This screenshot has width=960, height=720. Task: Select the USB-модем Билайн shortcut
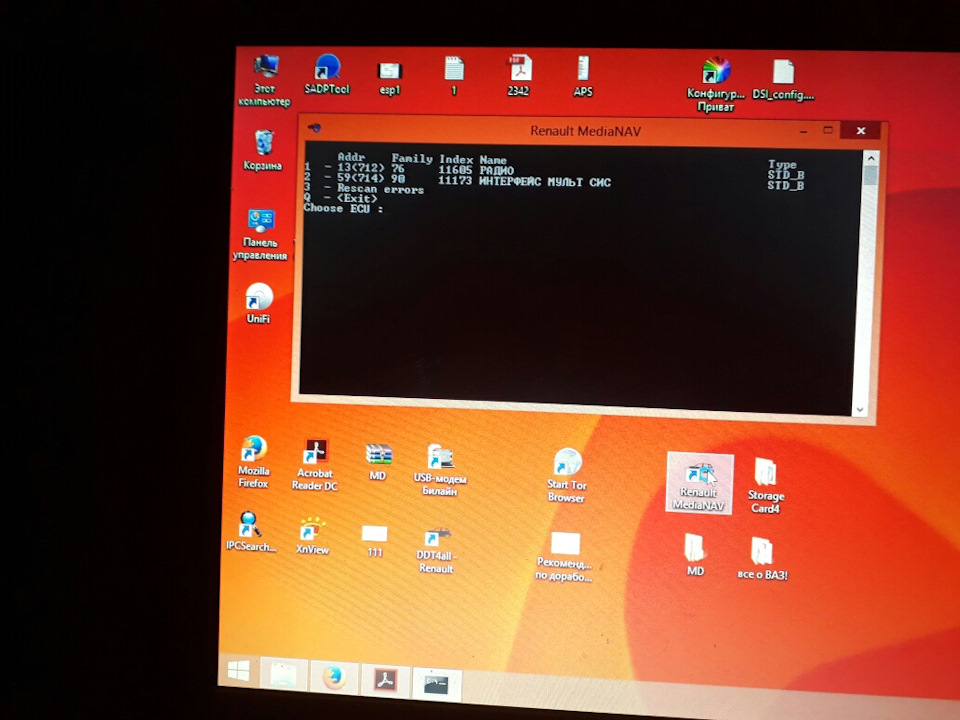440,463
